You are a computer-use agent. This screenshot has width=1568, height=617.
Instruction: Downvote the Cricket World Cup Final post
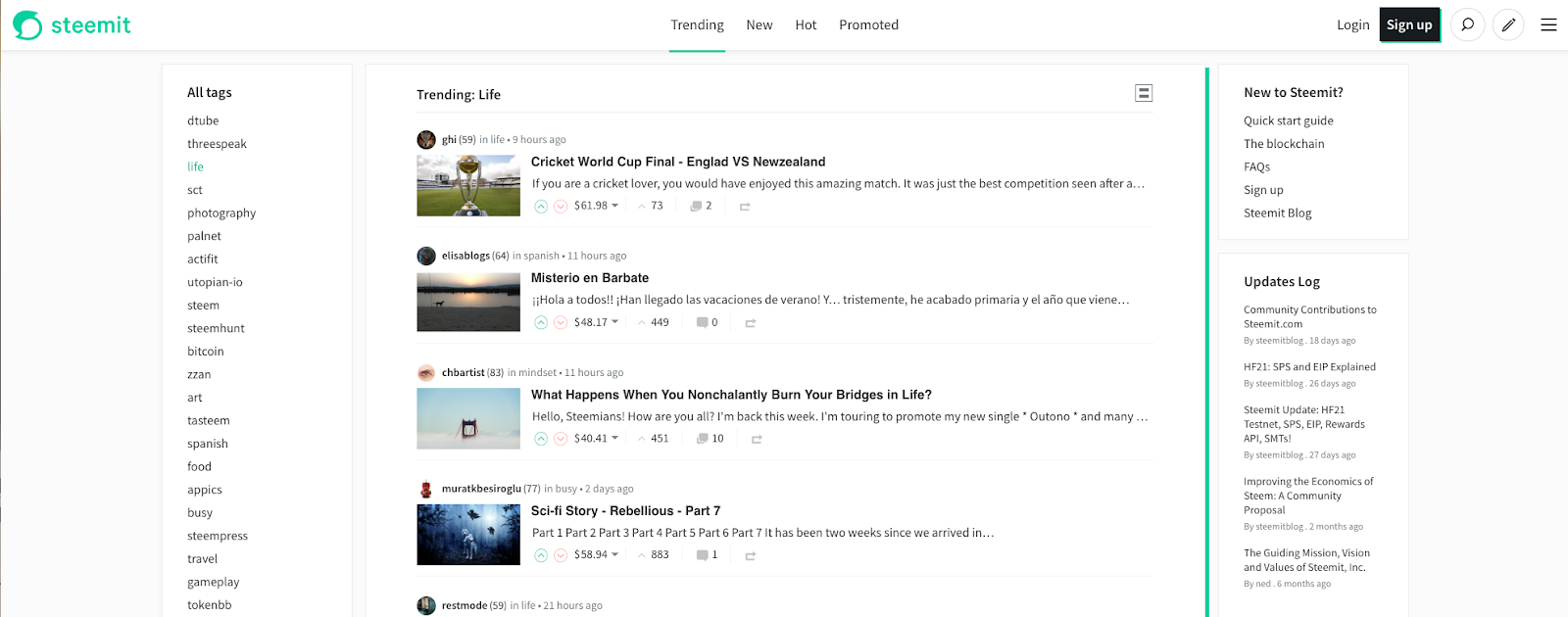click(561, 206)
